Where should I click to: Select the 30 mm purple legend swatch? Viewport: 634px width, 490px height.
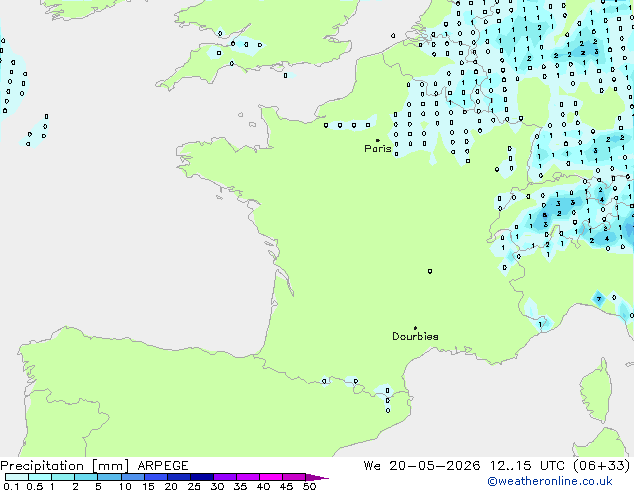(225, 477)
